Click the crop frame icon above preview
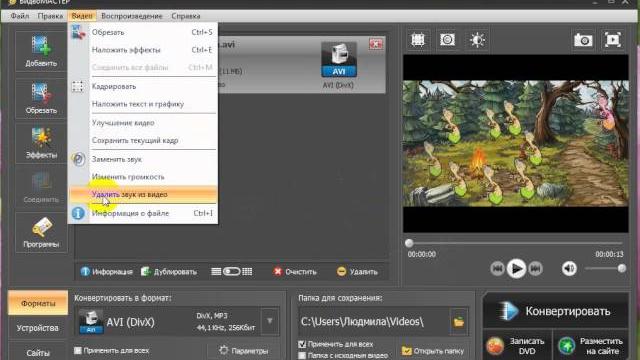Viewport: 640px width, 360px height. (418, 40)
